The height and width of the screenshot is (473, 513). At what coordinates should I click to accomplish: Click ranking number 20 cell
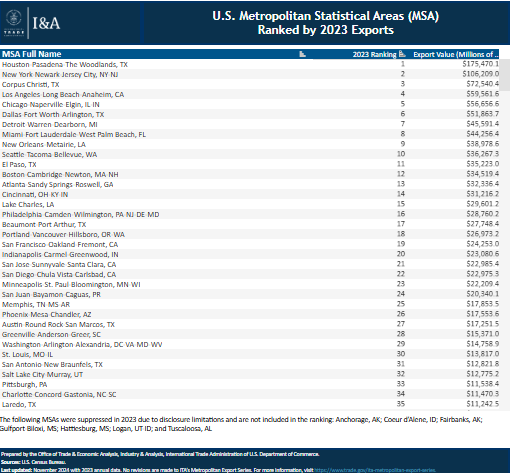coord(401,254)
